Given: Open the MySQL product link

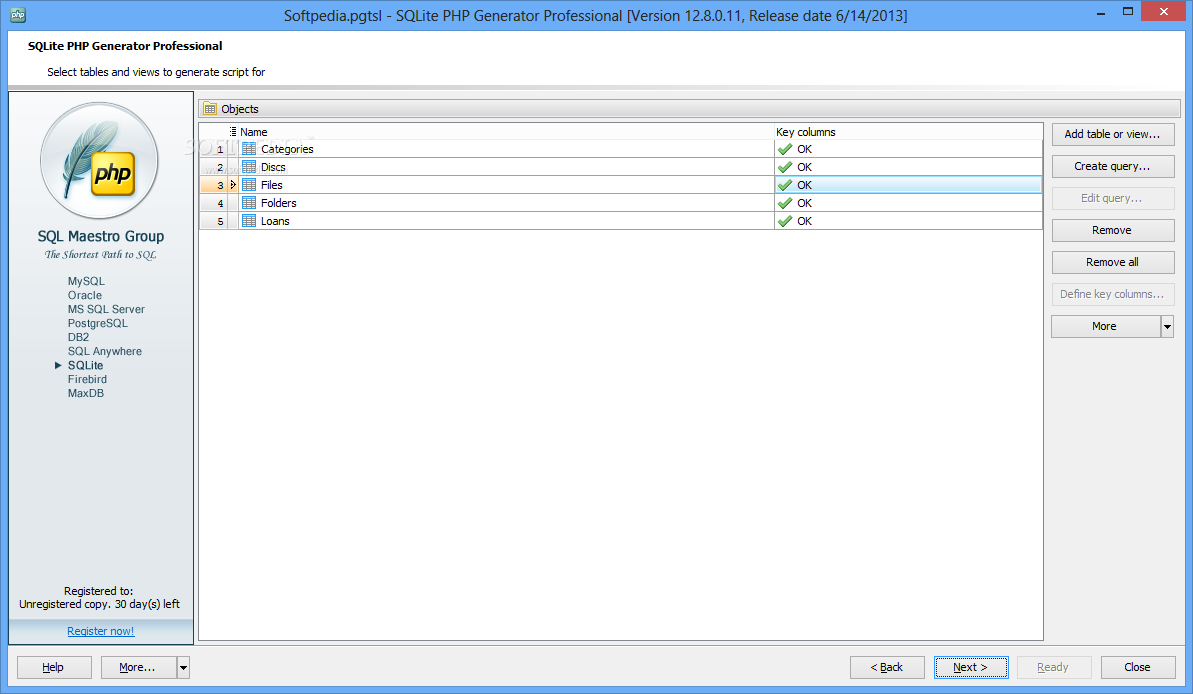Looking at the screenshot, I should pos(86,281).
